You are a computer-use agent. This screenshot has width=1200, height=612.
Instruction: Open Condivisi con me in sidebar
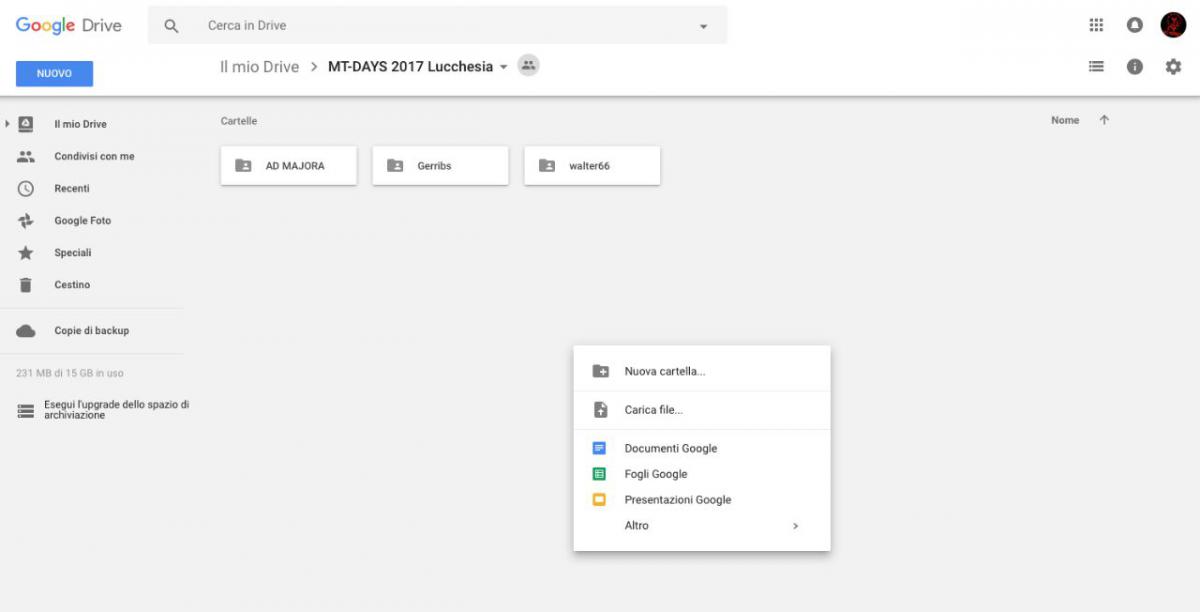pos(94,156)
